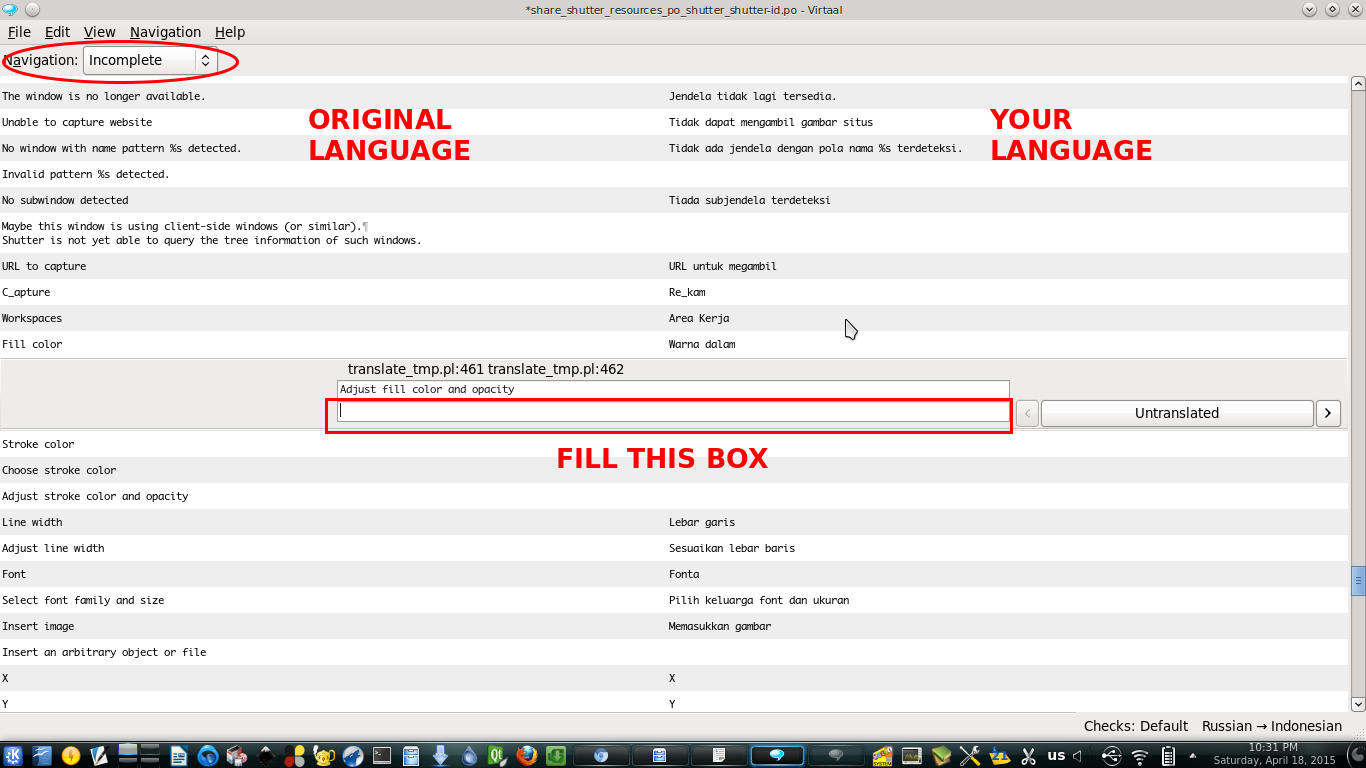
Task: Open the yellow teapot launcher
Action: 324,755
